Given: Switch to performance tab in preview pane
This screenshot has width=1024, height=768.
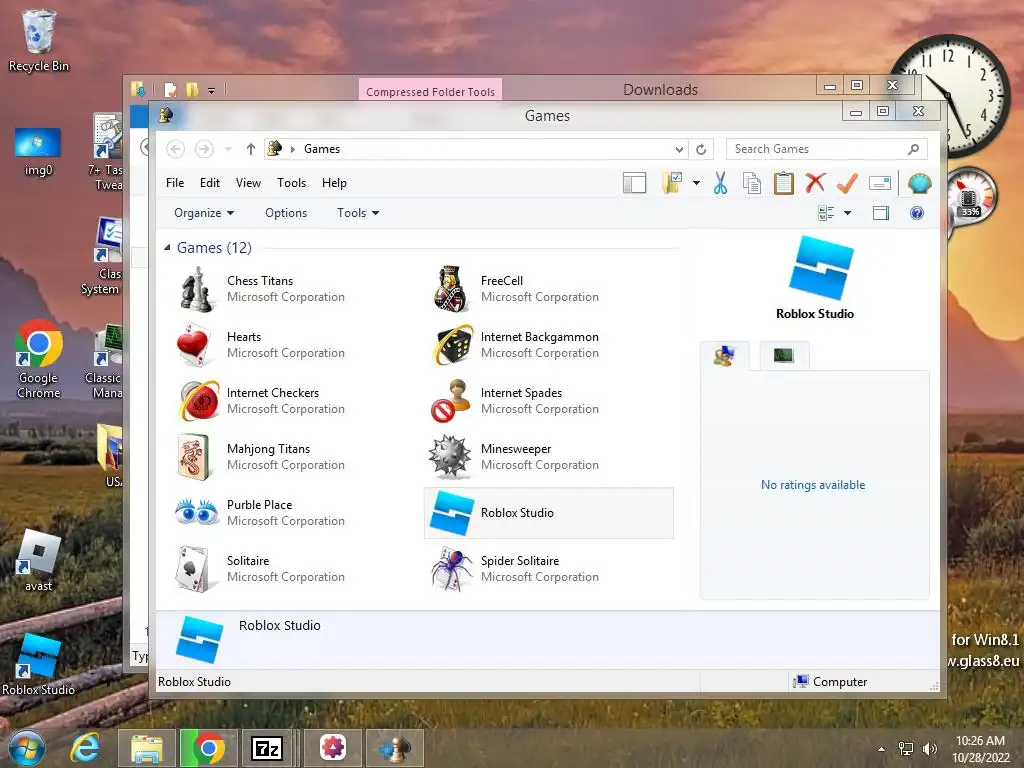Looking at the screenshot, I should point(783,356).
